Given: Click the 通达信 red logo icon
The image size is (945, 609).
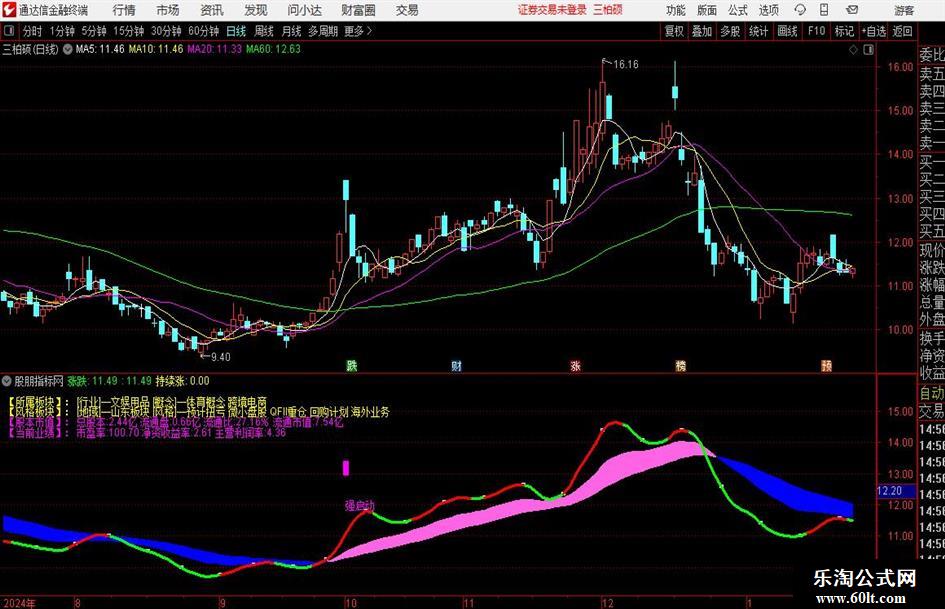Looking at the screenshot, I should click(x=9, y=10).
